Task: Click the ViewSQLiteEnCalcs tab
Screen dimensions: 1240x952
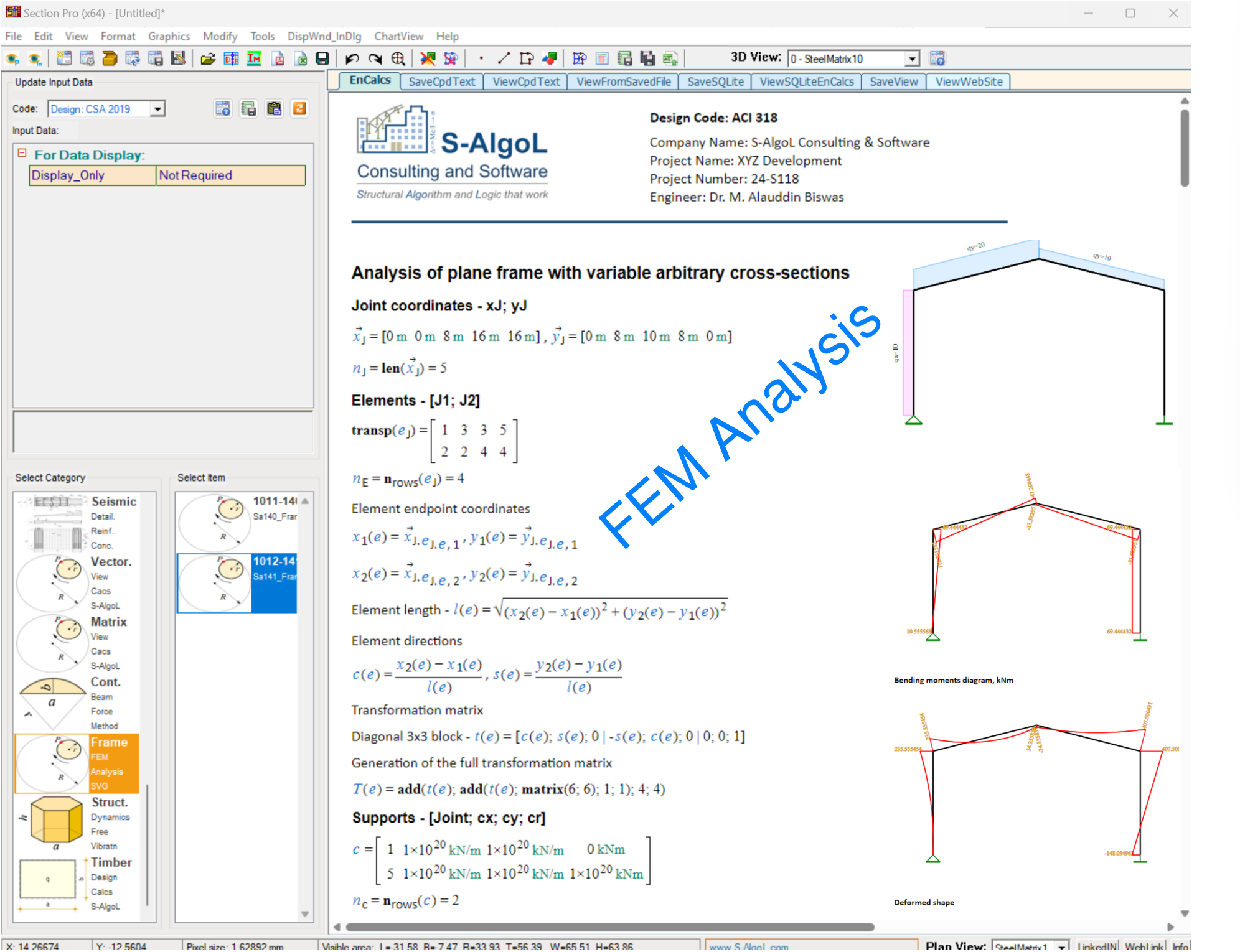Action: tap(806, 82)
